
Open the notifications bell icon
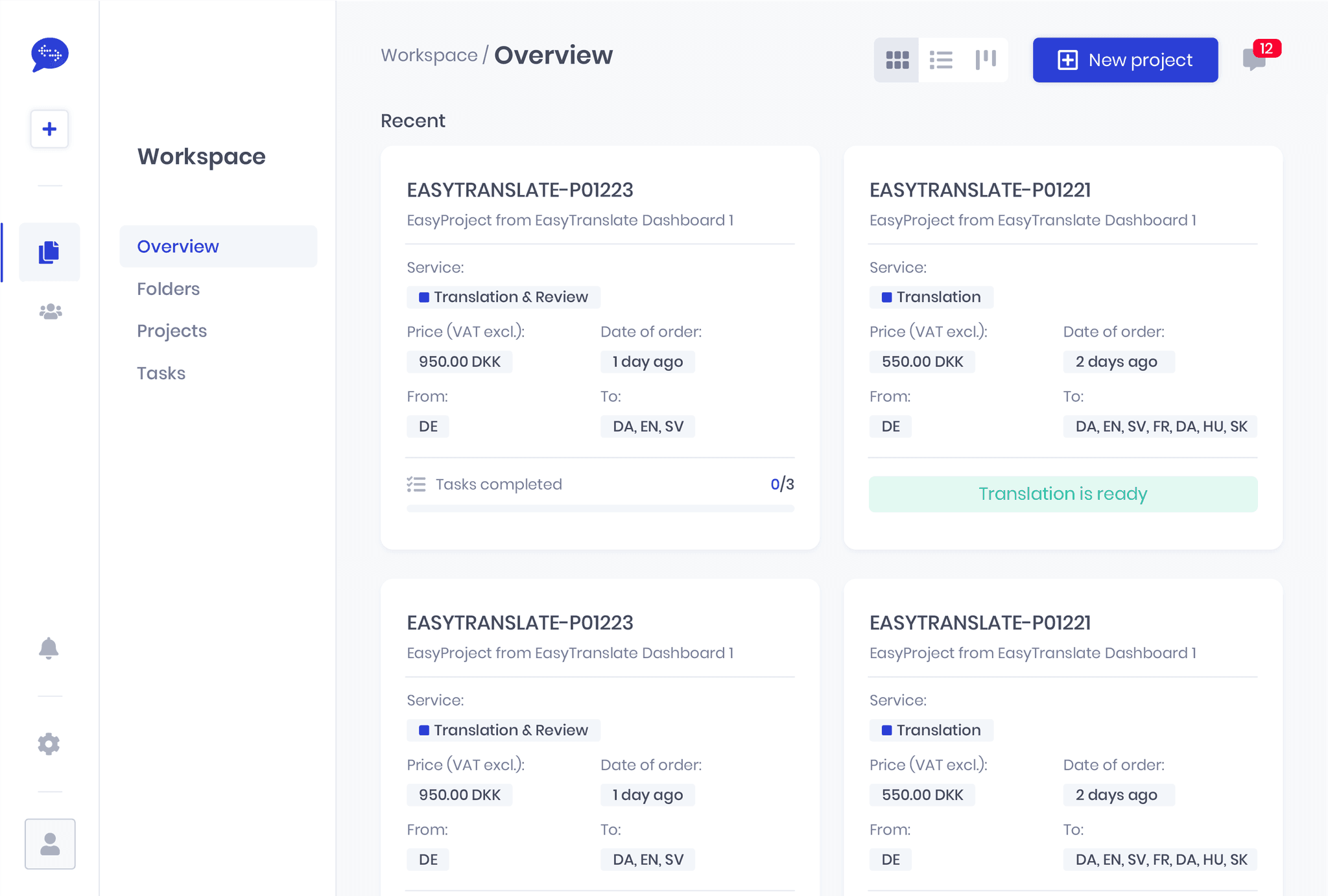click(x=49, y=648)
